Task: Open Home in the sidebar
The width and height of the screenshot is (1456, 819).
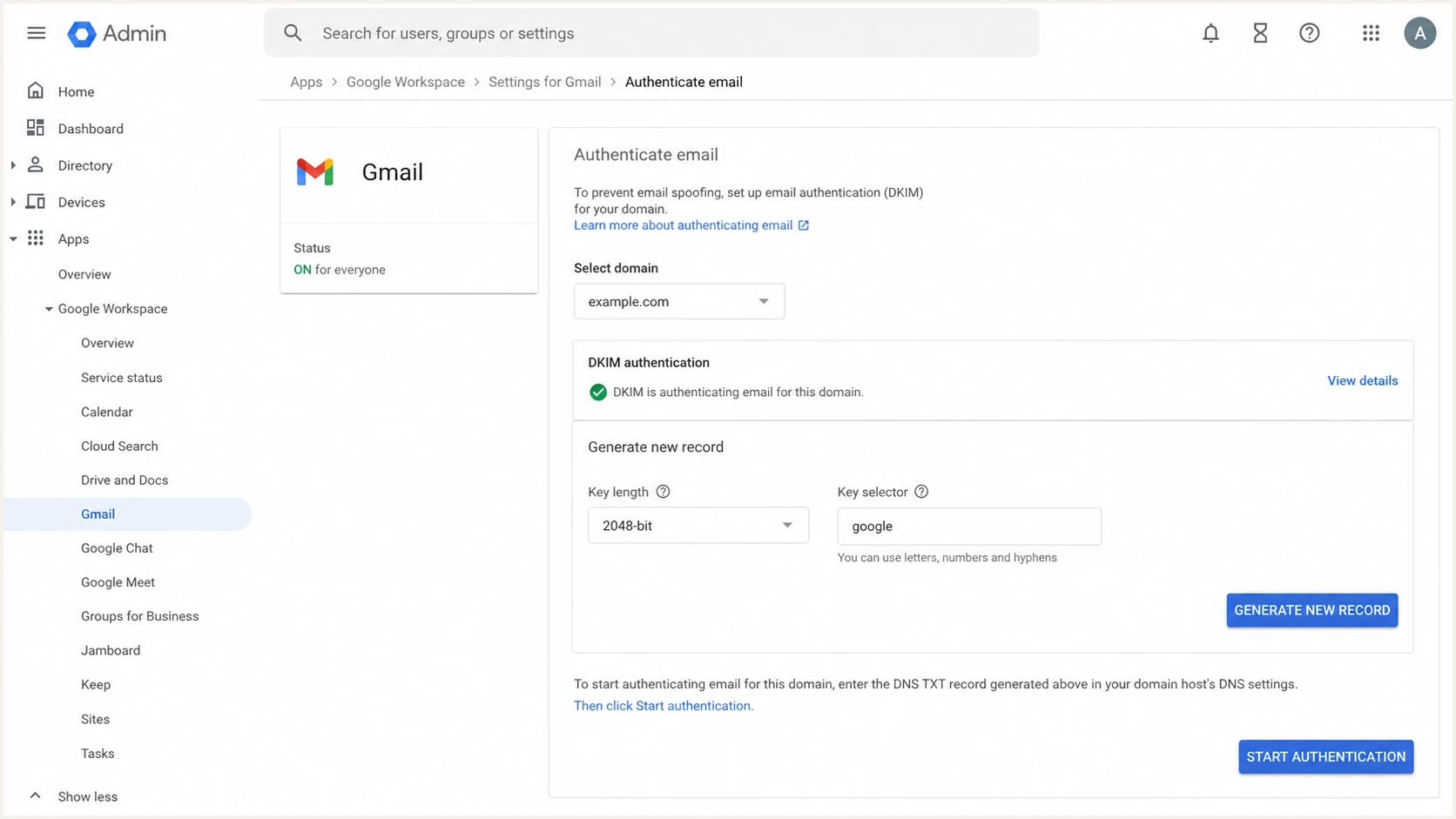Action: (x=76, y=91)
